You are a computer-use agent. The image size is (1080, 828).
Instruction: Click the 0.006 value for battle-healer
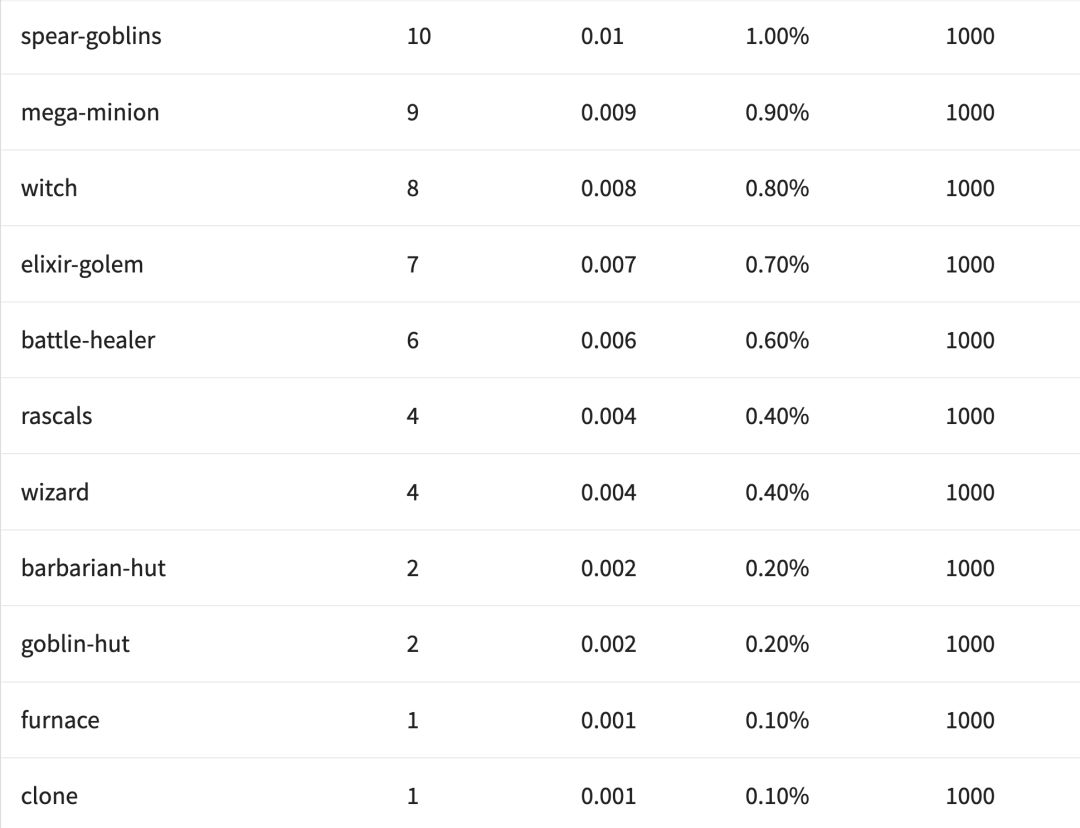[x=608, y=341]
